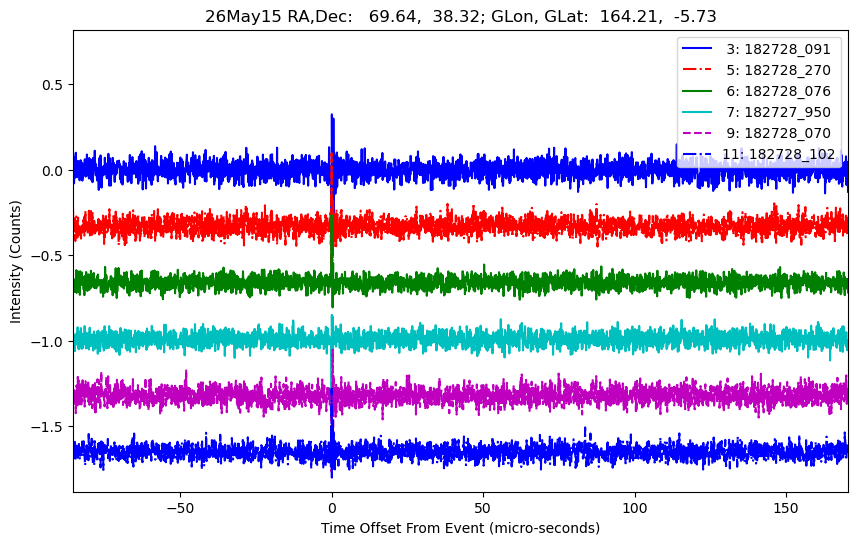Click the y-axis label Intensity (Counts)
Viewport: 858px width, 545px height.
(x=15, y=262)
